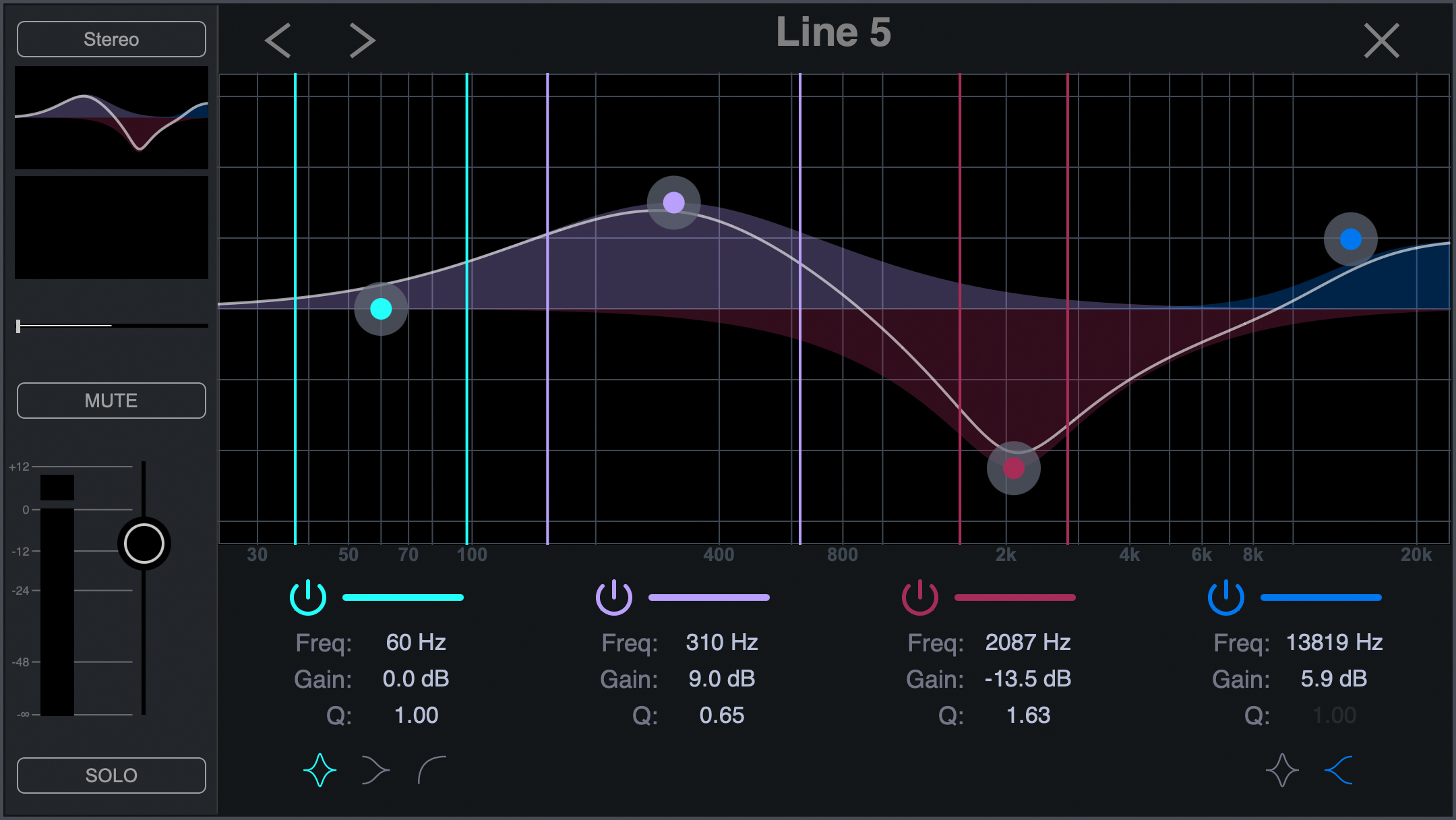This screenshot has height=820, width=1456.
Task: Click the red band 3 color bar
Action: [1015, 597]
